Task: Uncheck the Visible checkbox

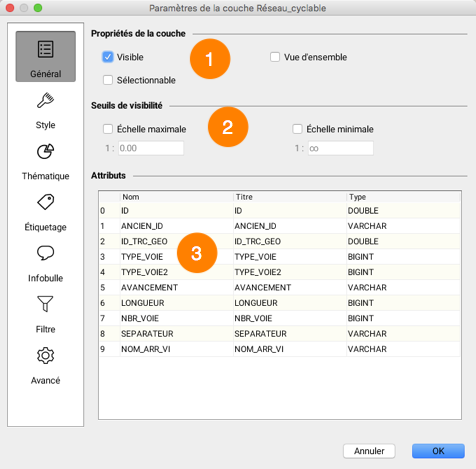Action: click(x=108, y=57)
